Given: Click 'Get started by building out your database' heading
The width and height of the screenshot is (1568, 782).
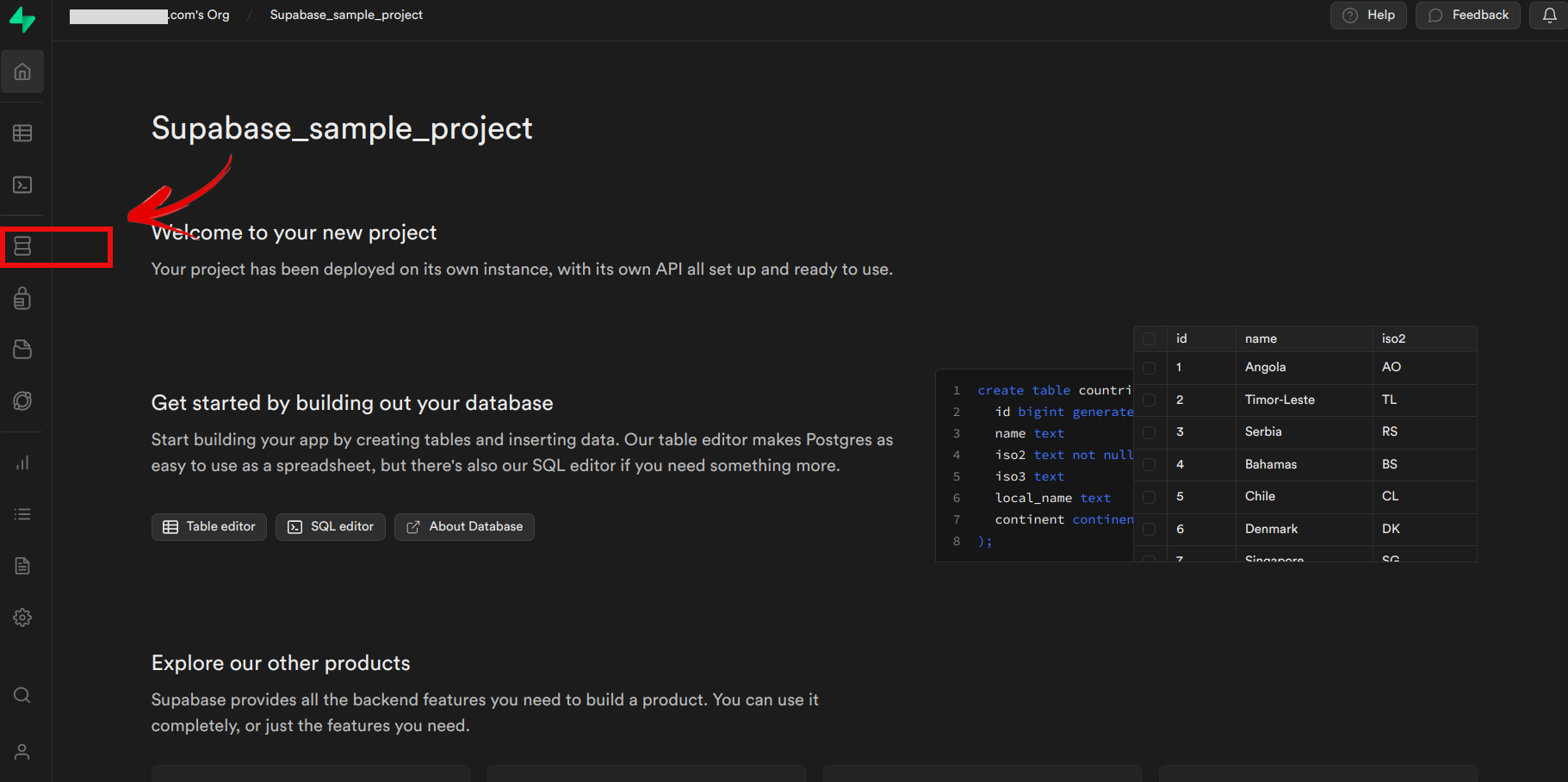Looking at the screenshot, I should (x=352, y=404).
